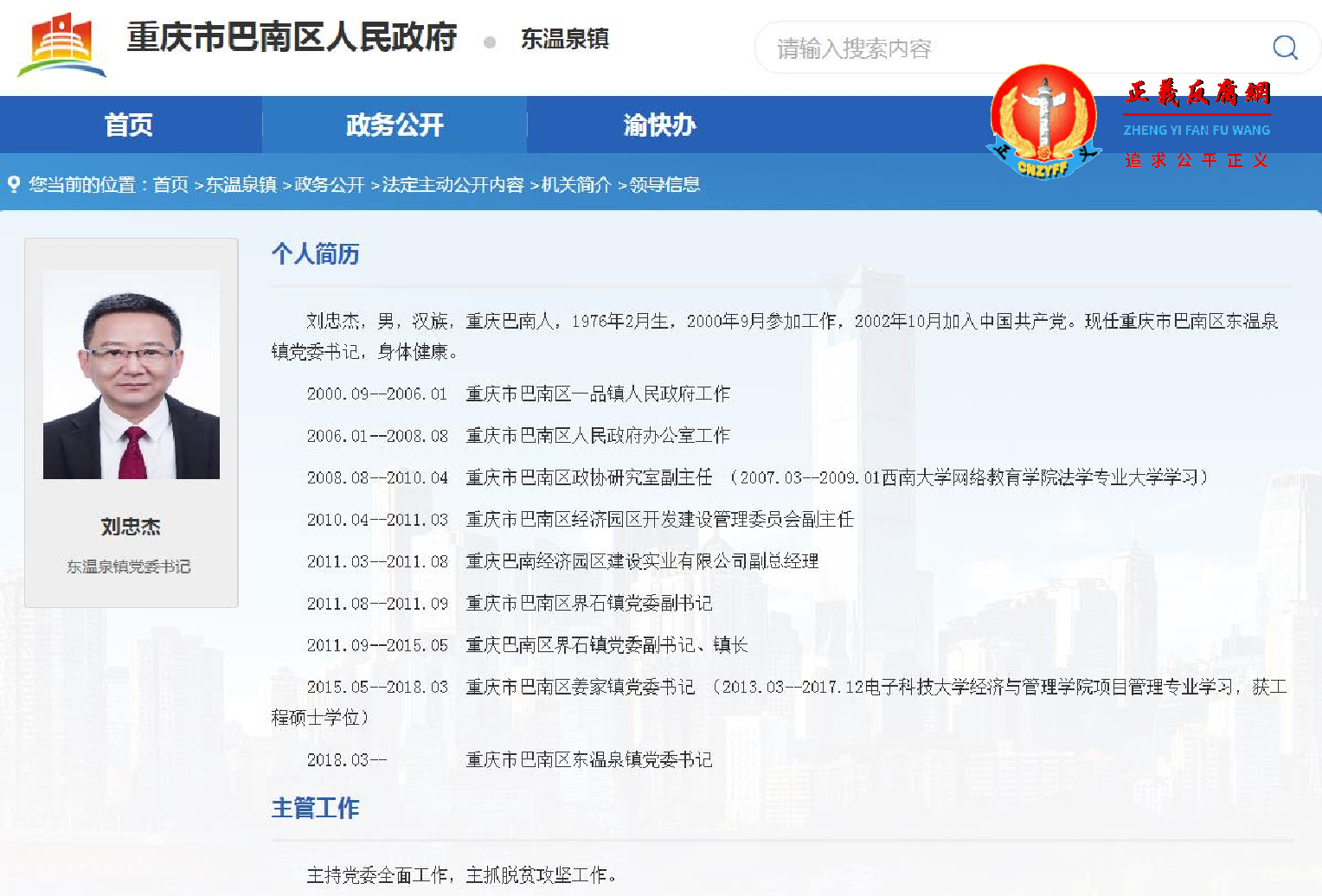The height and width of the screenshot is (896, 1322).
Task: Click the site title 重庆市巴南区人民政府
Action: point(292,38)
